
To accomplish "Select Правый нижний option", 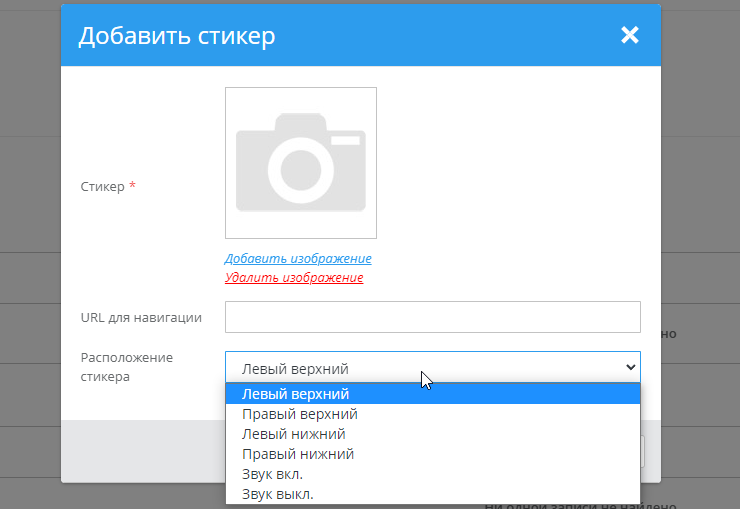I will click(298, 454).
